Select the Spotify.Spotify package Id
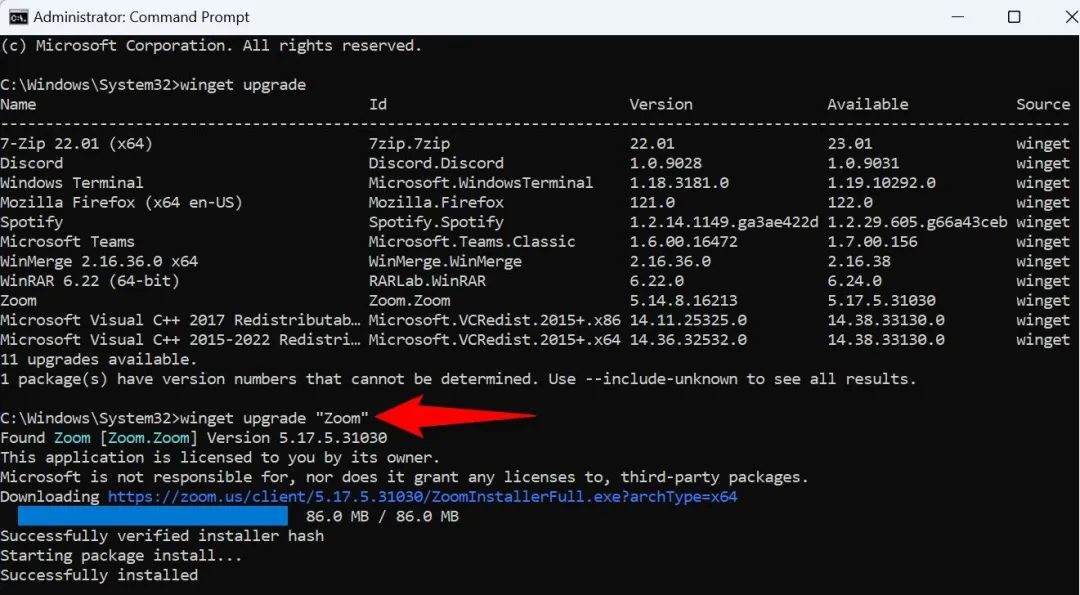Screen dimensions: 1080x595 tap(436, 222)
